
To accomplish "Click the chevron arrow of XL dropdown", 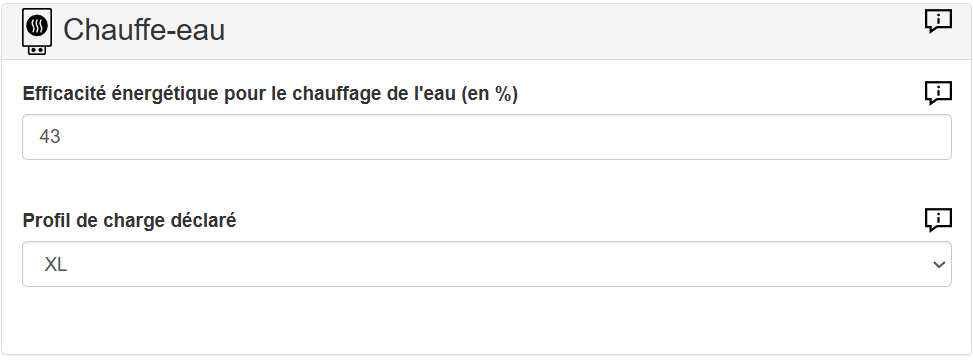I will click(938, 265).
